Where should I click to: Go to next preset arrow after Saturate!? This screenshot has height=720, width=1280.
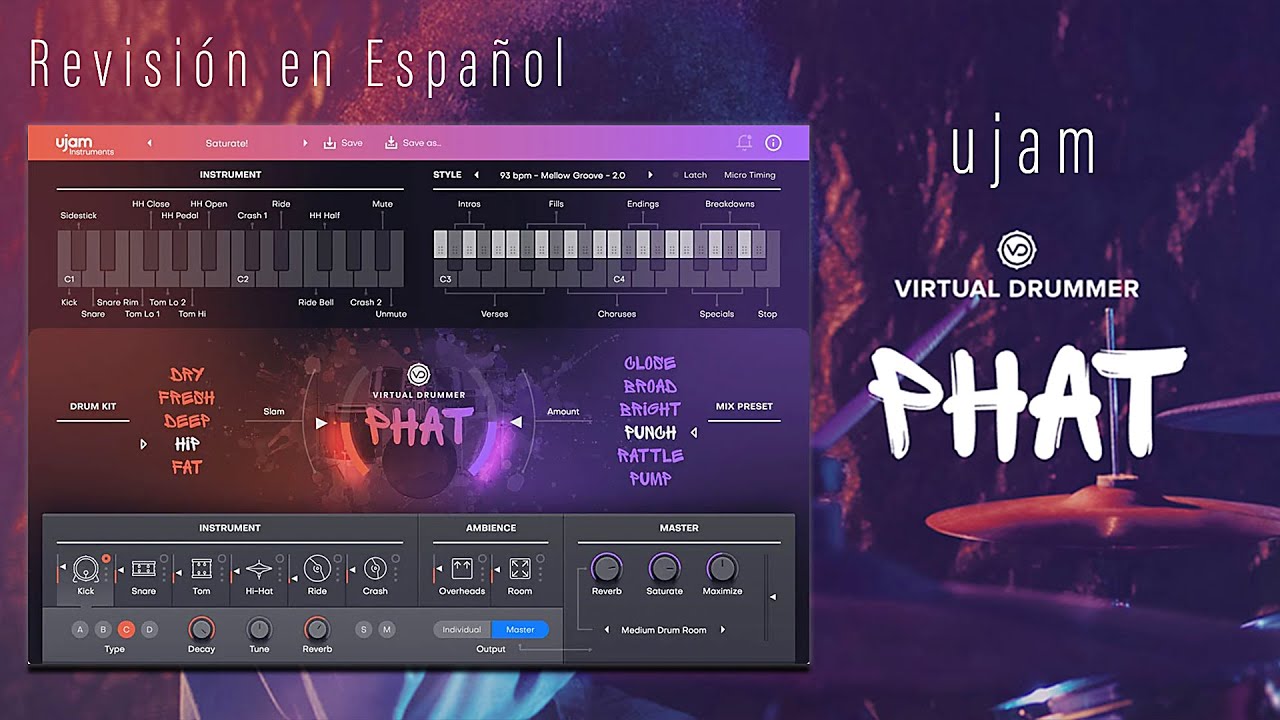pyautogui.click(x=305, y=143)
